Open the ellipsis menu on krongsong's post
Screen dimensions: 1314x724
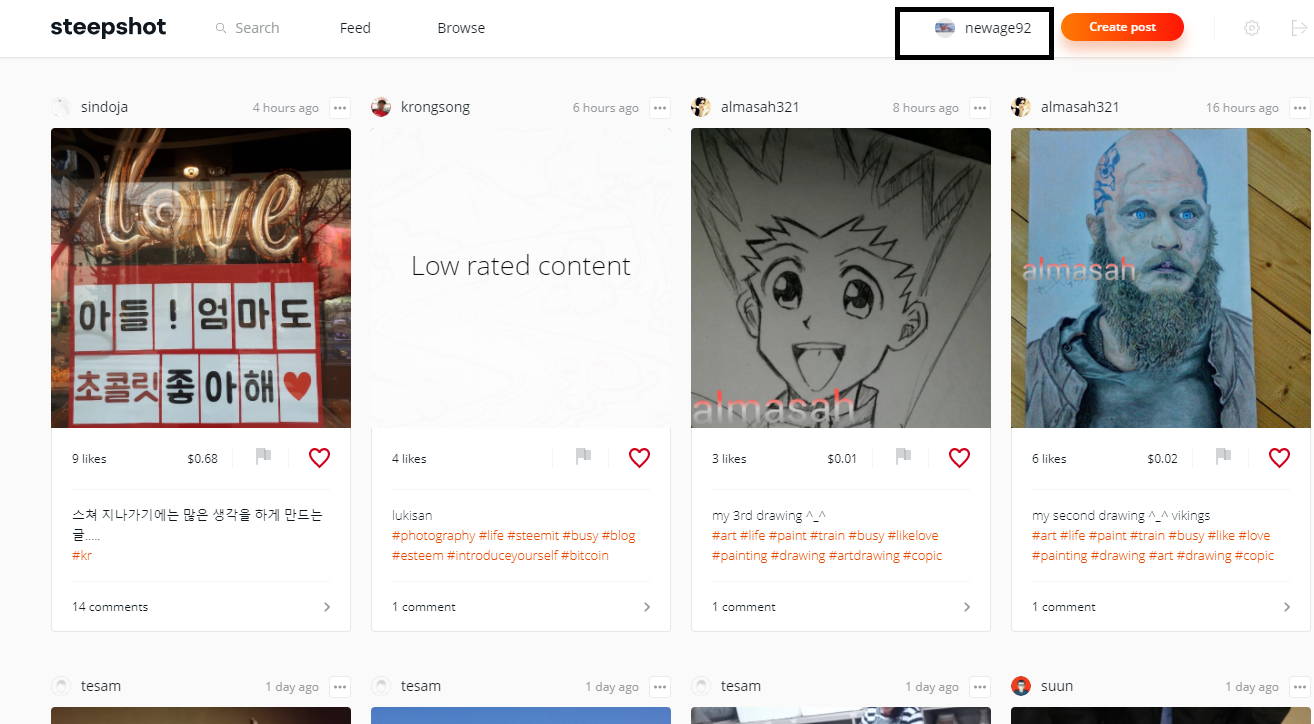coord(659,107)
